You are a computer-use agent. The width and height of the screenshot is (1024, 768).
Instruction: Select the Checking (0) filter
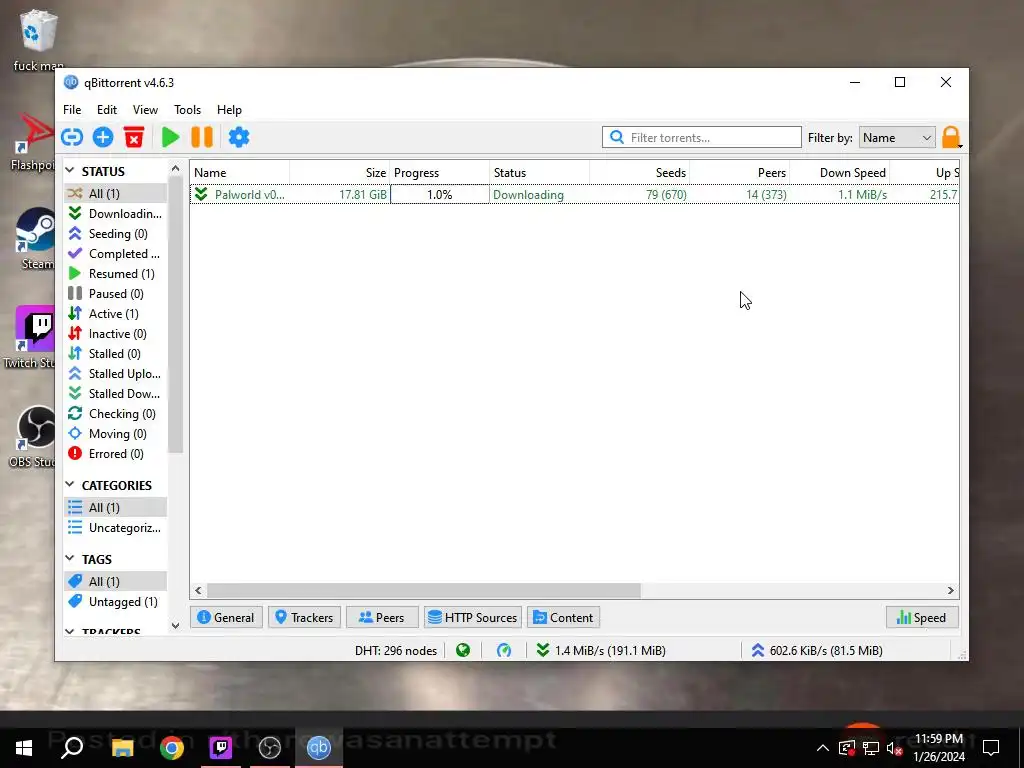click(x=116, y=414)
